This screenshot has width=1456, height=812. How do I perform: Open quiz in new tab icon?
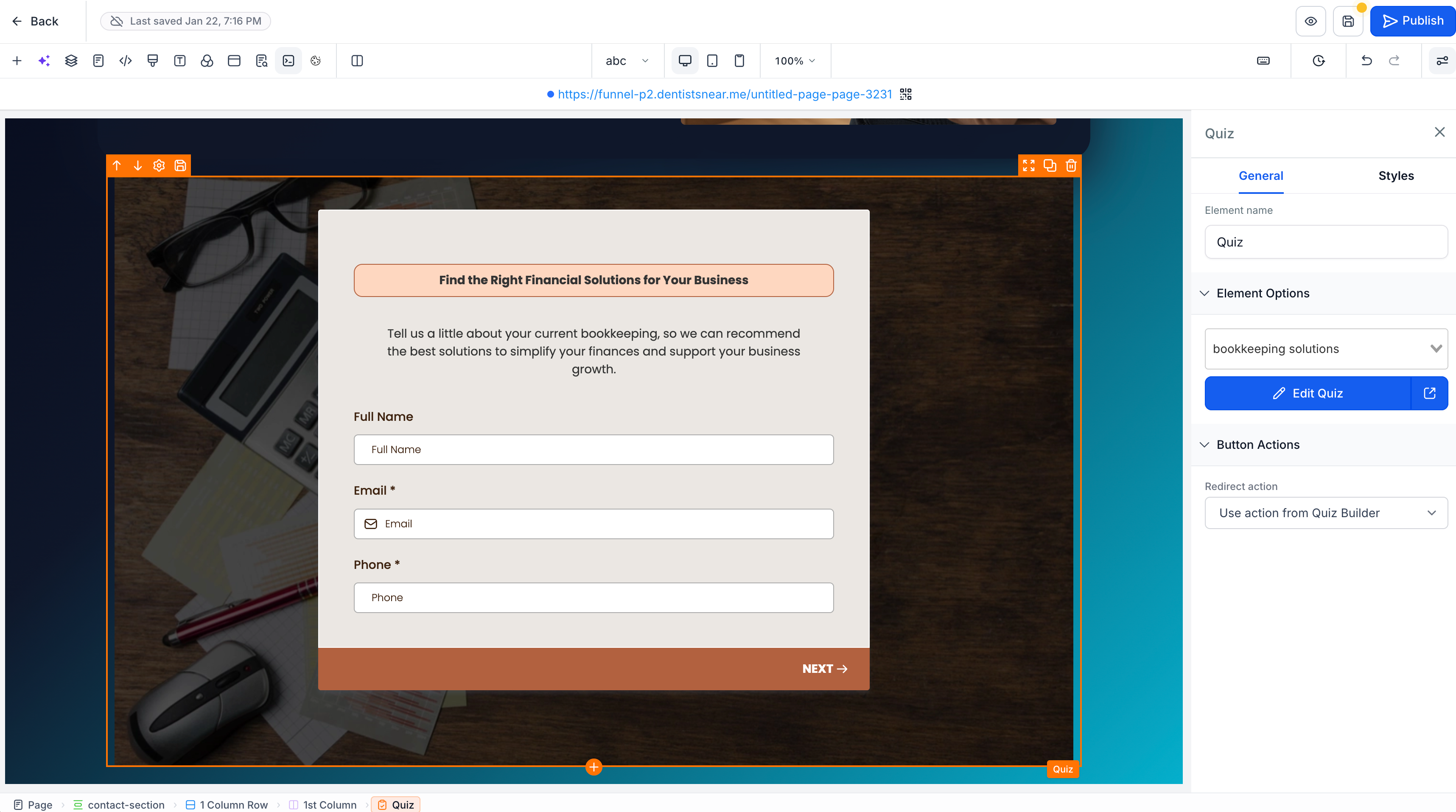pos(1429,393)
